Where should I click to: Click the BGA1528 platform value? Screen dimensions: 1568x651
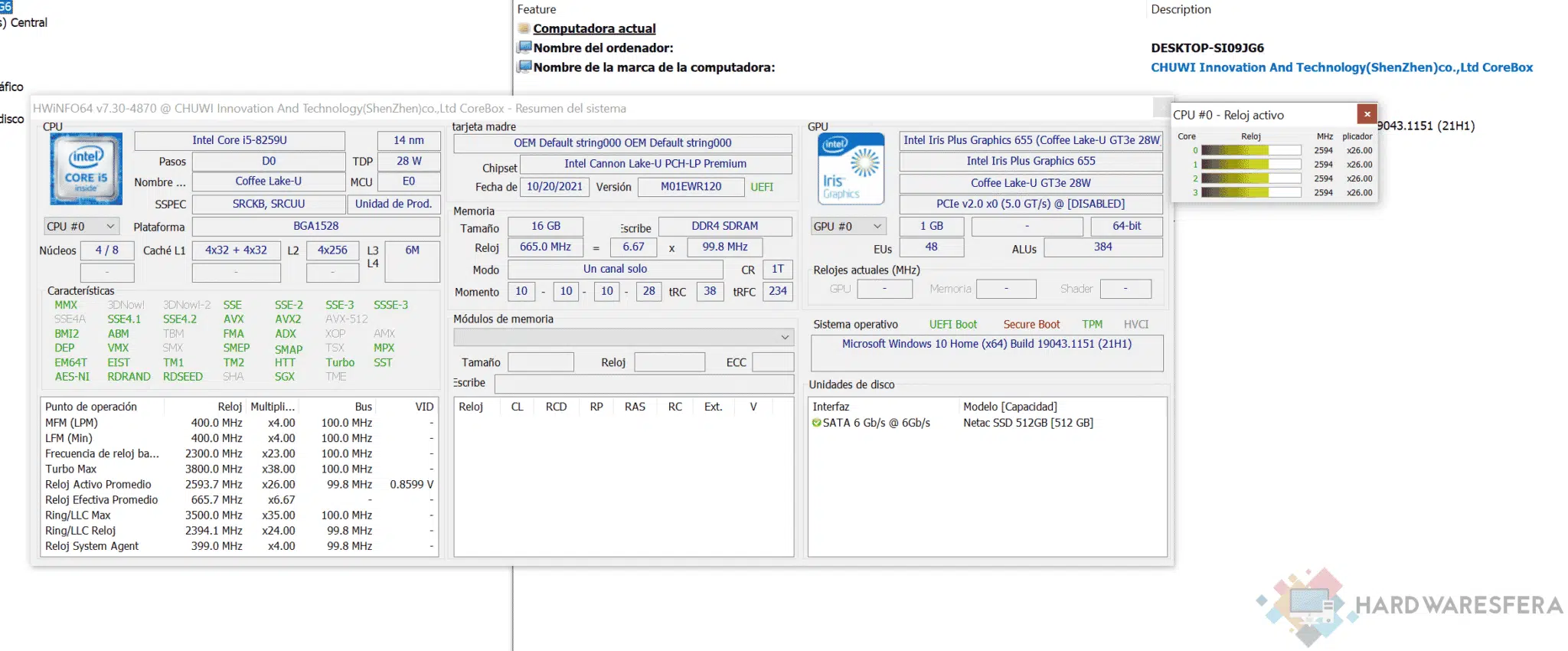315,227
